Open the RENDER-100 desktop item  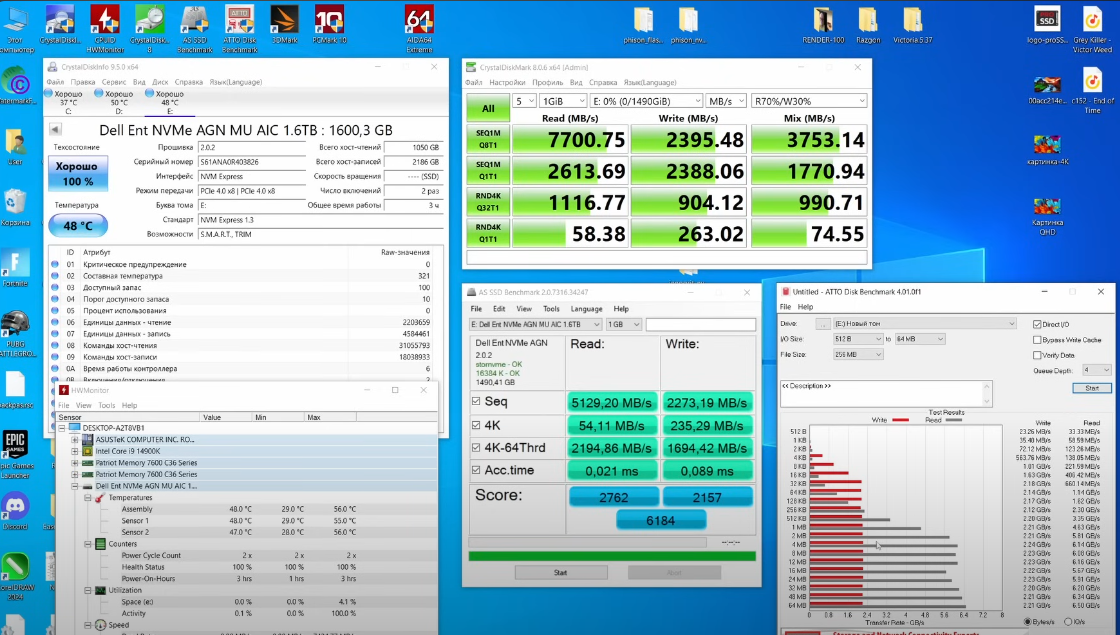click(x=823, y=26)
